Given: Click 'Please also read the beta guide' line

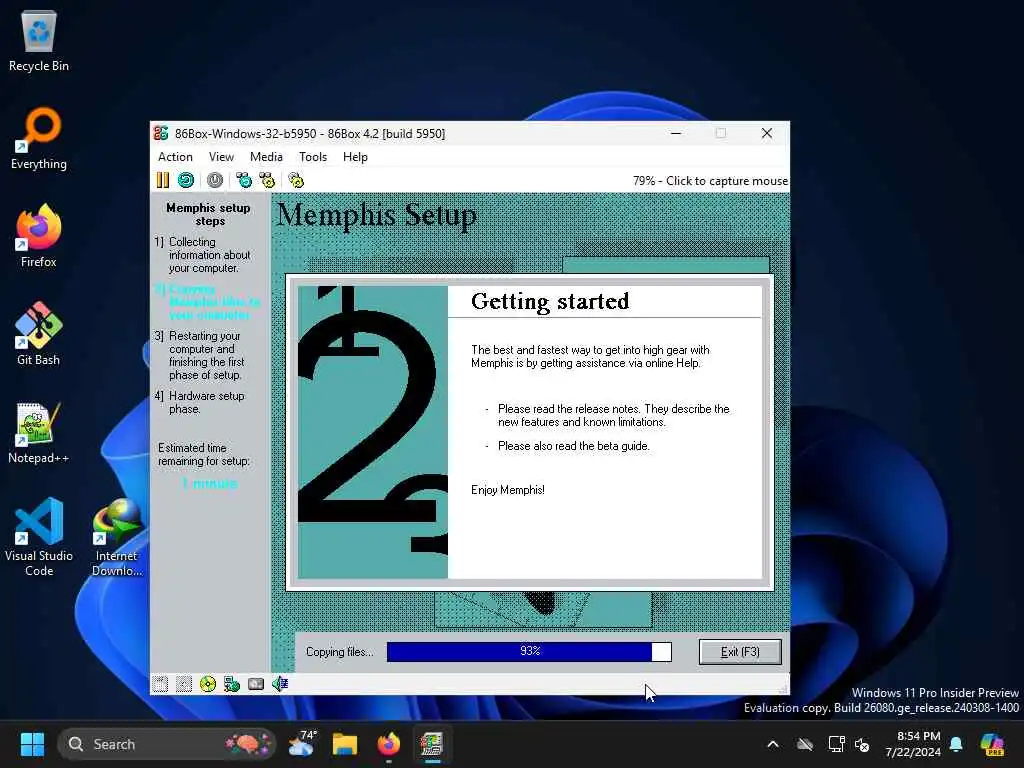Looking at the screenshot, I should pyautogui.click(x=573, y=446).
